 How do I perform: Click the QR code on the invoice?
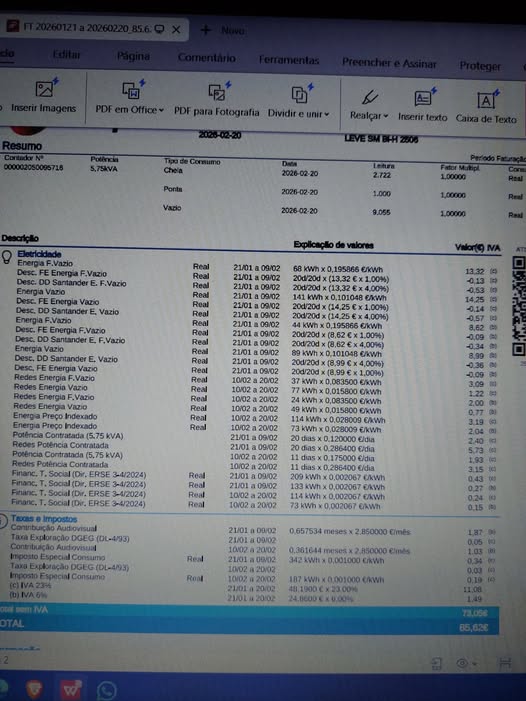[x=519, y=306]
